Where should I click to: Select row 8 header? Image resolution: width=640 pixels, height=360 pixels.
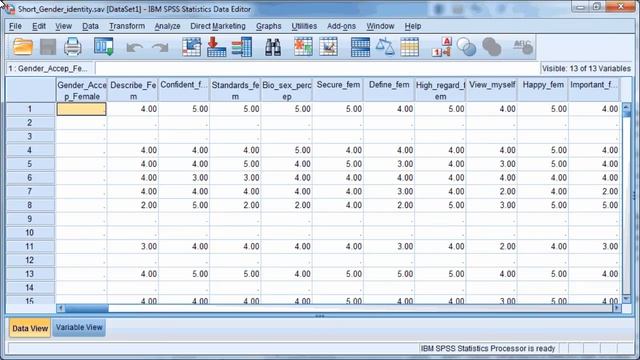click(x=30, y=205)
